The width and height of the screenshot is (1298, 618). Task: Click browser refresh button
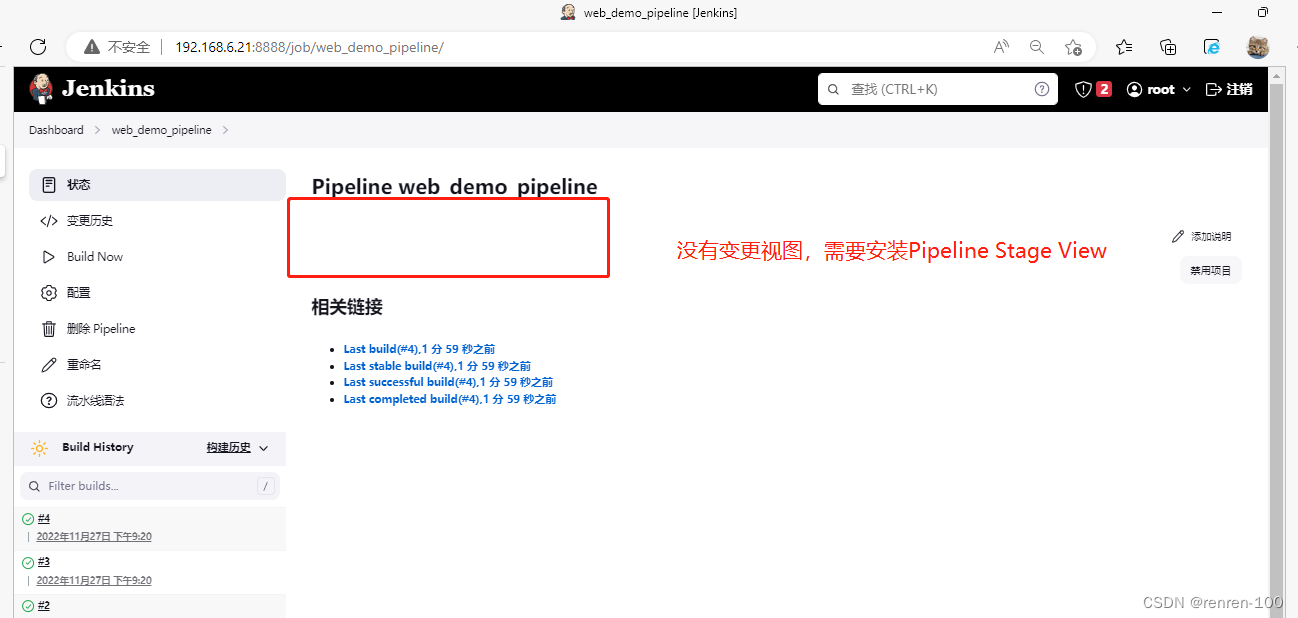coord(38,46)
